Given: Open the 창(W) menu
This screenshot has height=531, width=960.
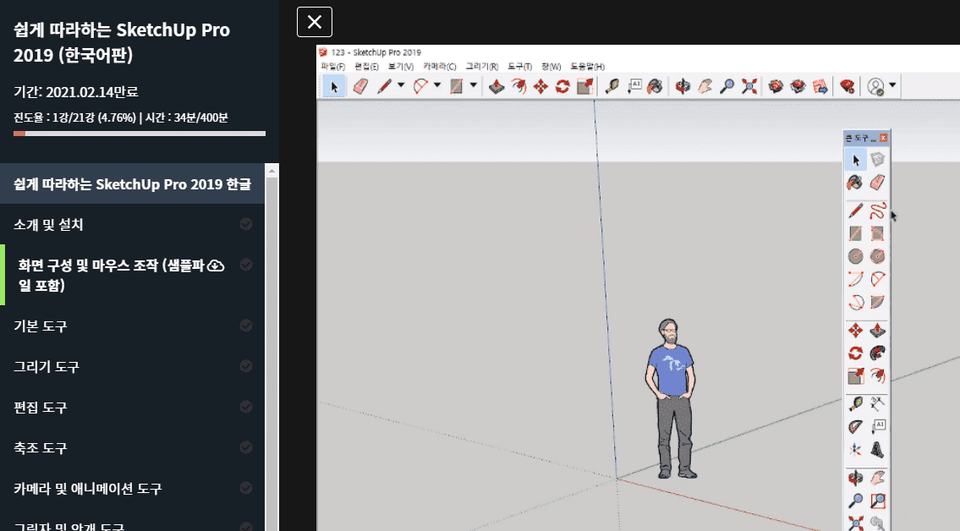Looking at the screenshot, I should [551, 66].
